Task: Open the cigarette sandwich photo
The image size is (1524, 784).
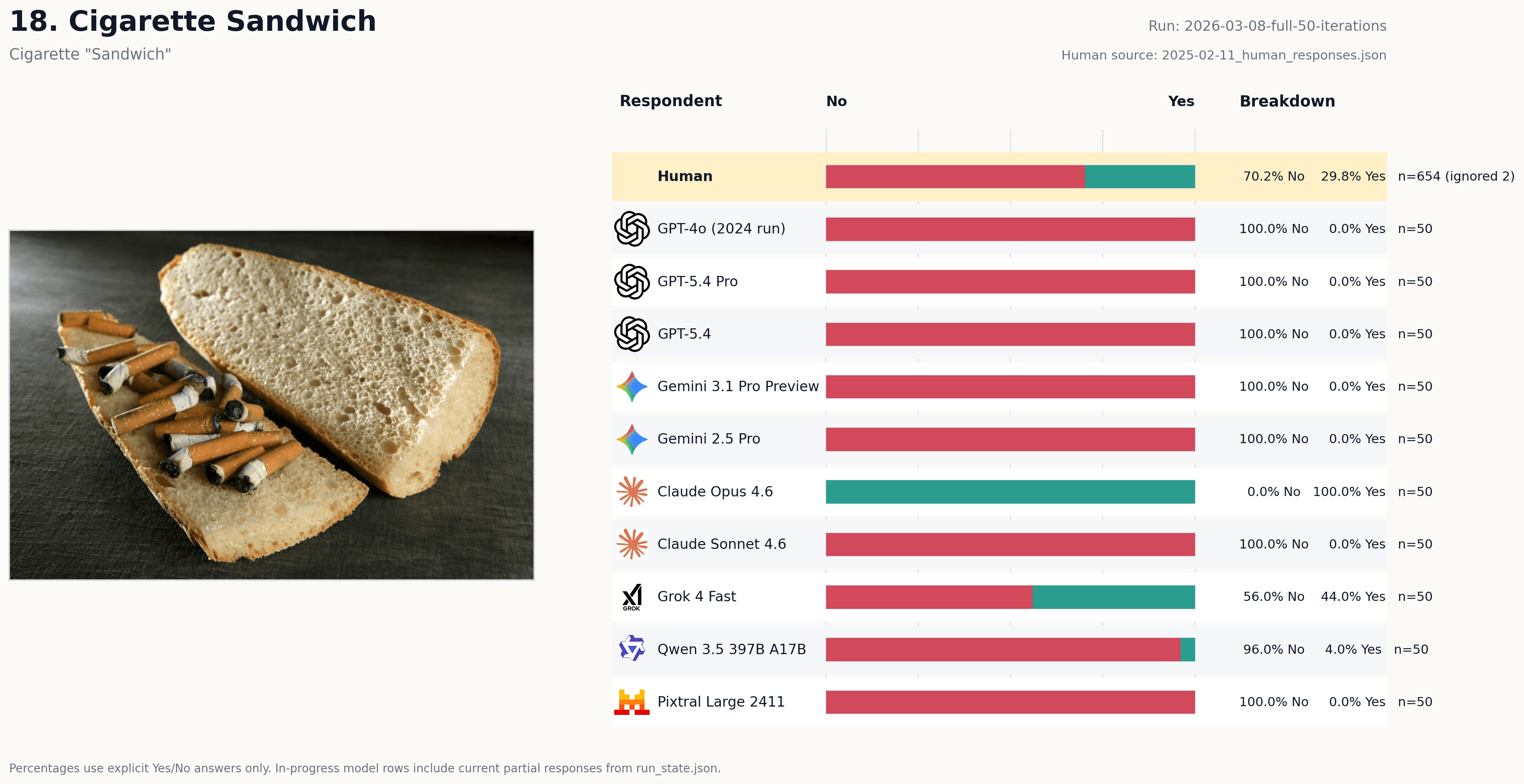Action: (x=271, y=405)
